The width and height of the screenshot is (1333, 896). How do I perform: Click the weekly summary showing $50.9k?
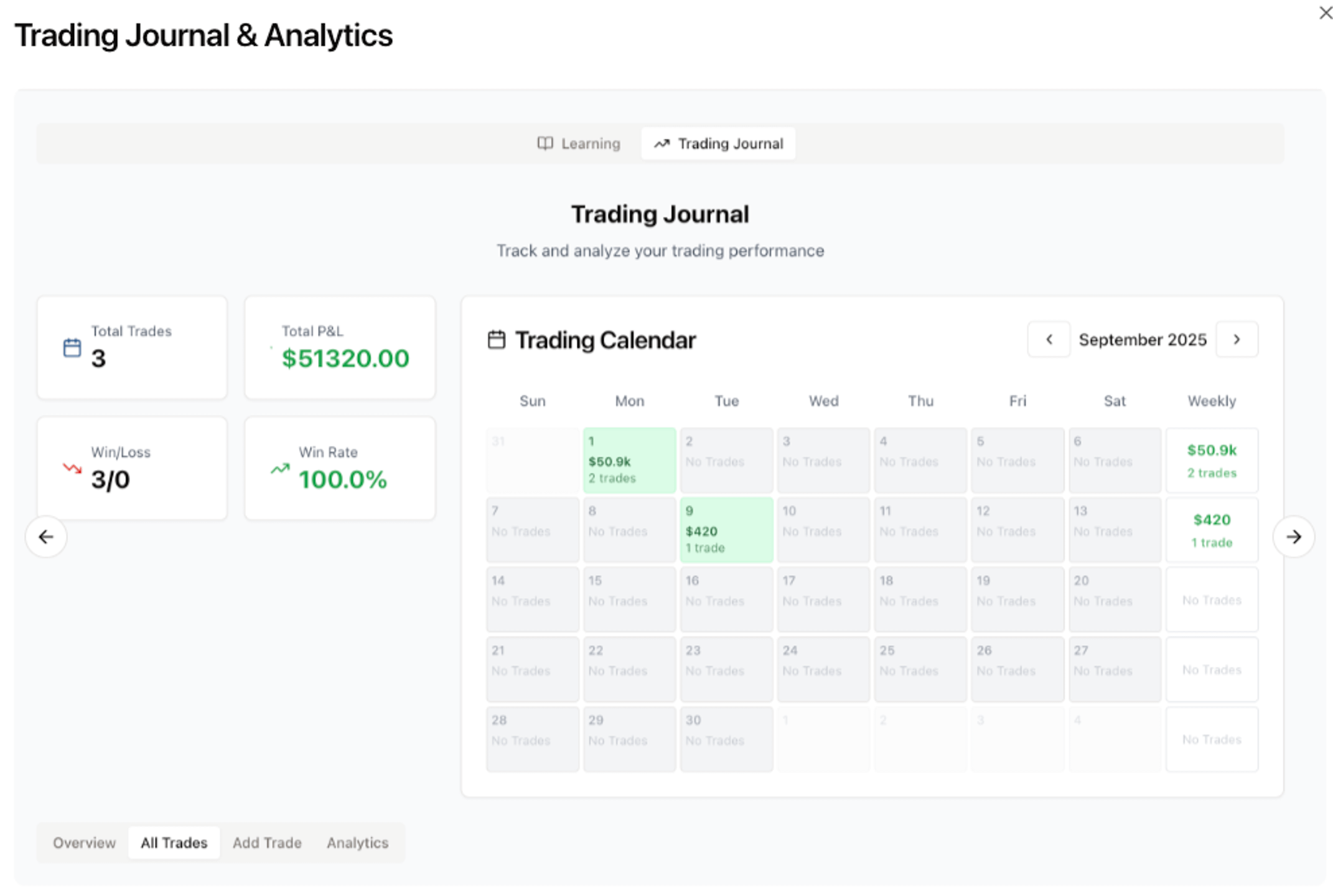[x=1212, y=460]
